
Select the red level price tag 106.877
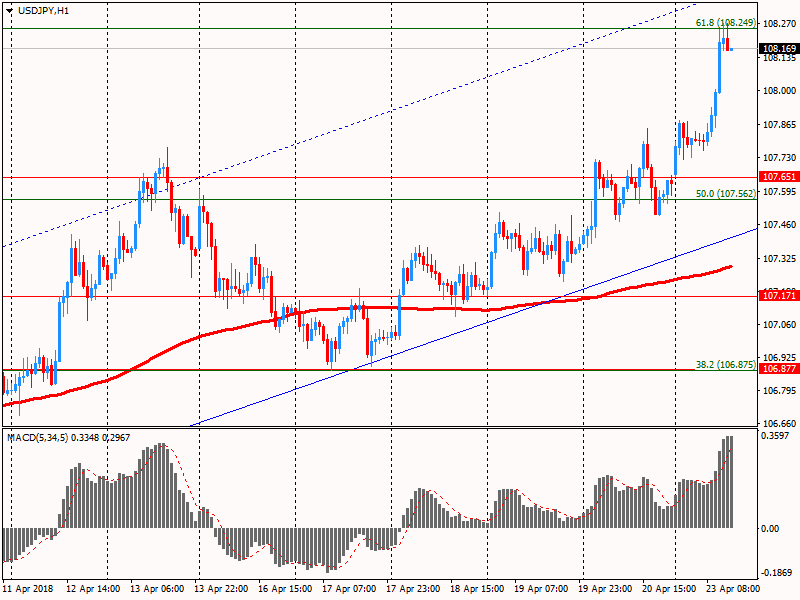coord(779,369)
